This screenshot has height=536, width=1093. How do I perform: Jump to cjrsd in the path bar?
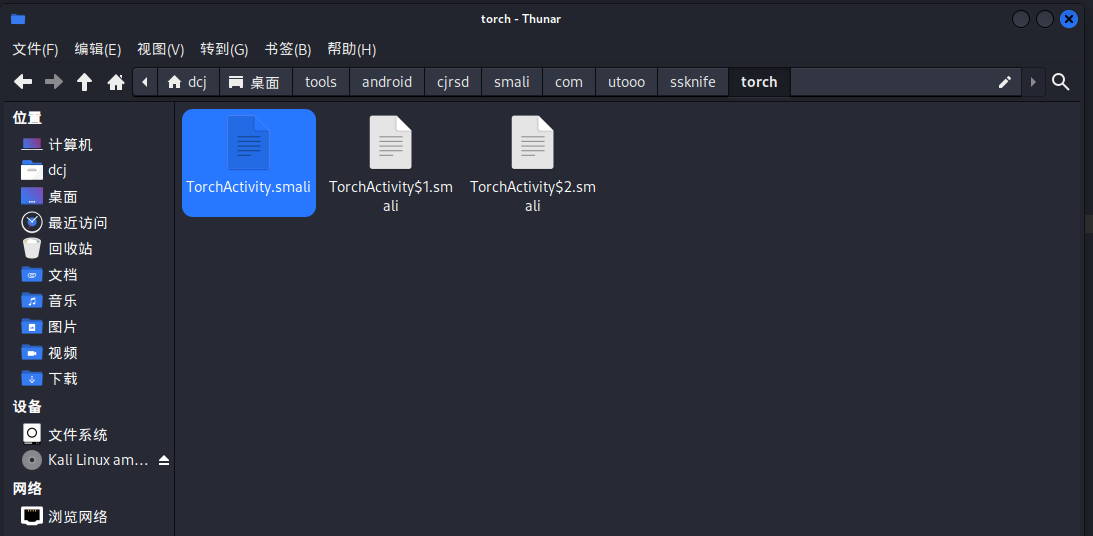pyautogui.click(x=453, y=82)
